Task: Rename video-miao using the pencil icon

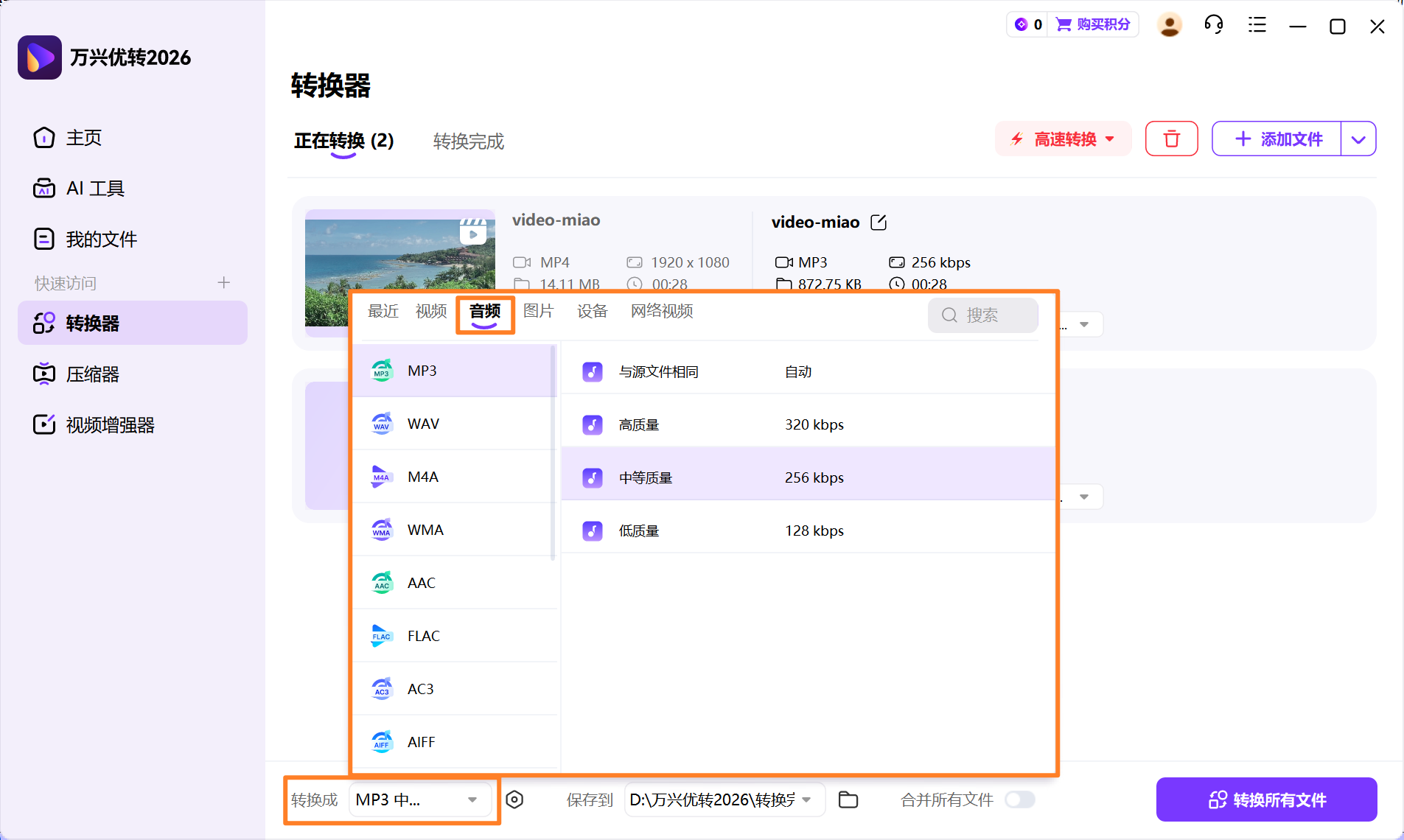Action: coord(879,222)
